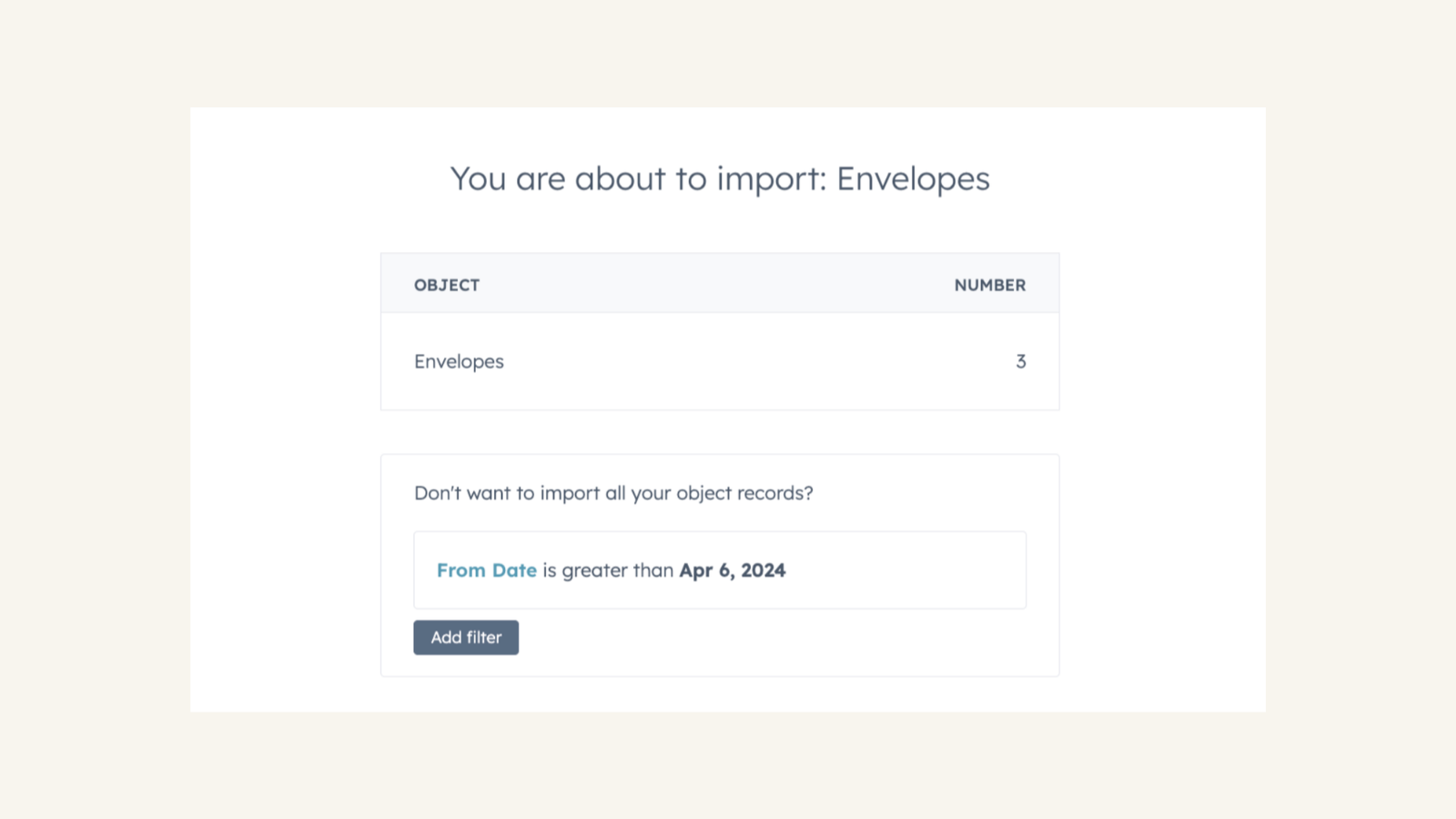Click the OBJECT column header
The width and height of the screenshot is (1456, 819).
tap(447, 284)
